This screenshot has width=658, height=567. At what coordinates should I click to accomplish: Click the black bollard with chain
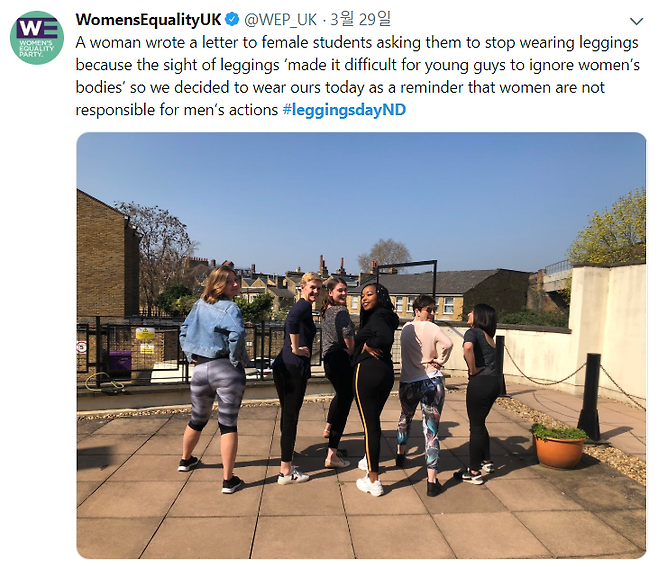(x=590, y=397)
